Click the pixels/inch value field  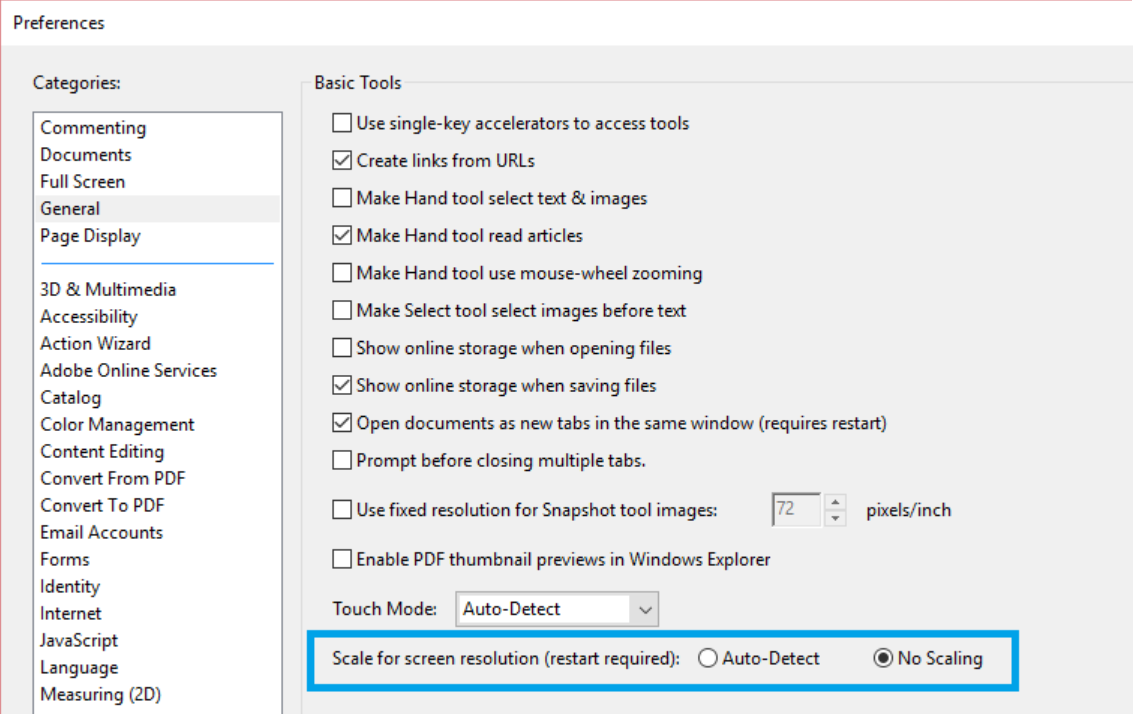coord(797,509)
